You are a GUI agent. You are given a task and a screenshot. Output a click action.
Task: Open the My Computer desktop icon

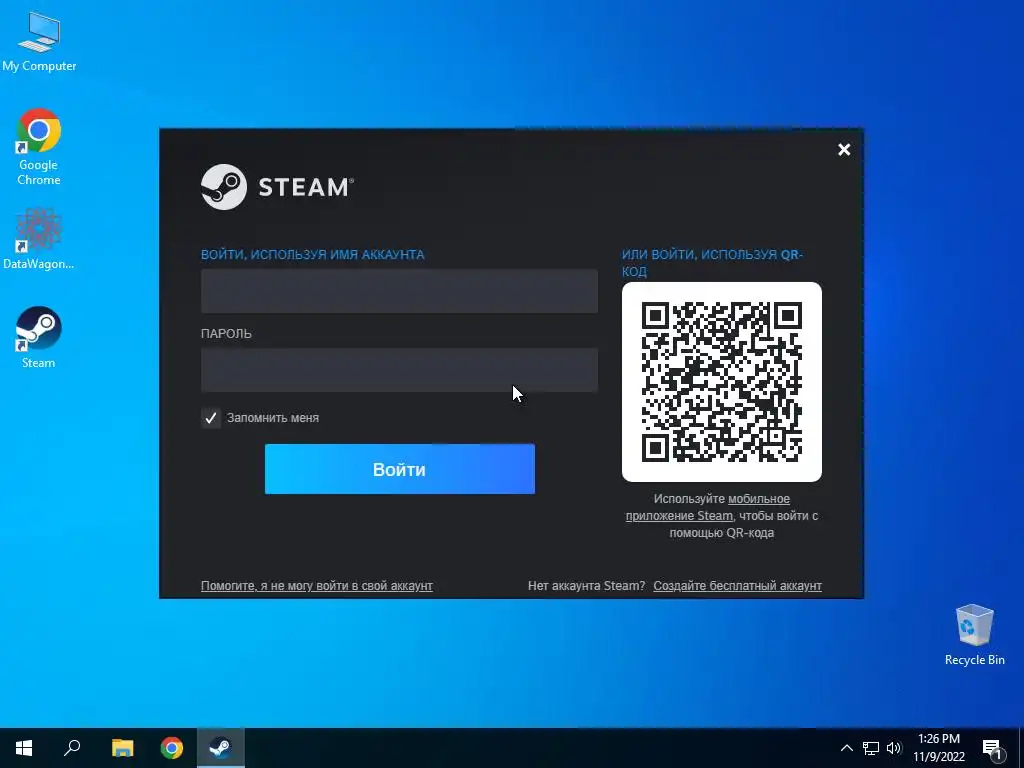(x=39, y=42)
